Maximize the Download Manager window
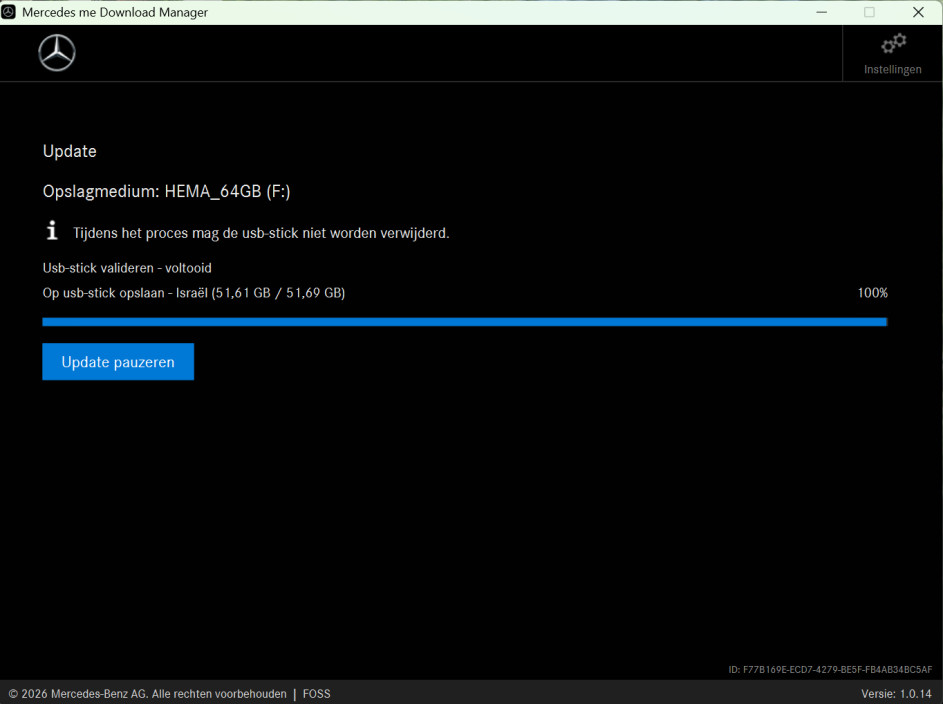Image resolution: width=943 pixels, height=704 pixels. [869, 12]
